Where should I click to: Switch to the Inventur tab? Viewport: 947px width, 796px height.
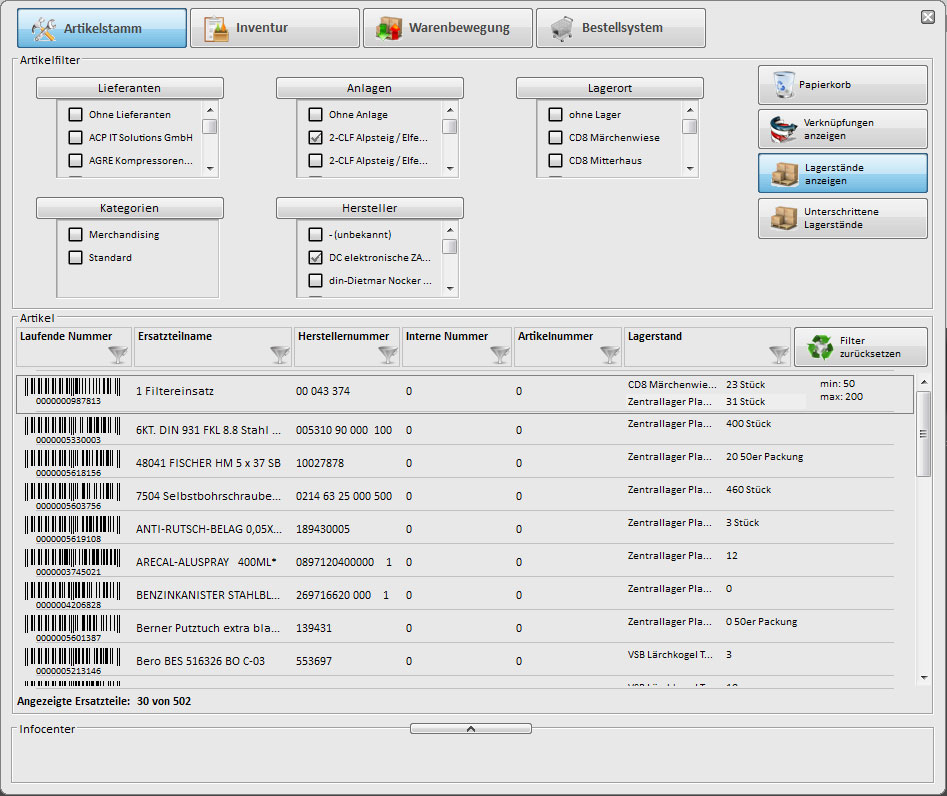coord(274,28)
